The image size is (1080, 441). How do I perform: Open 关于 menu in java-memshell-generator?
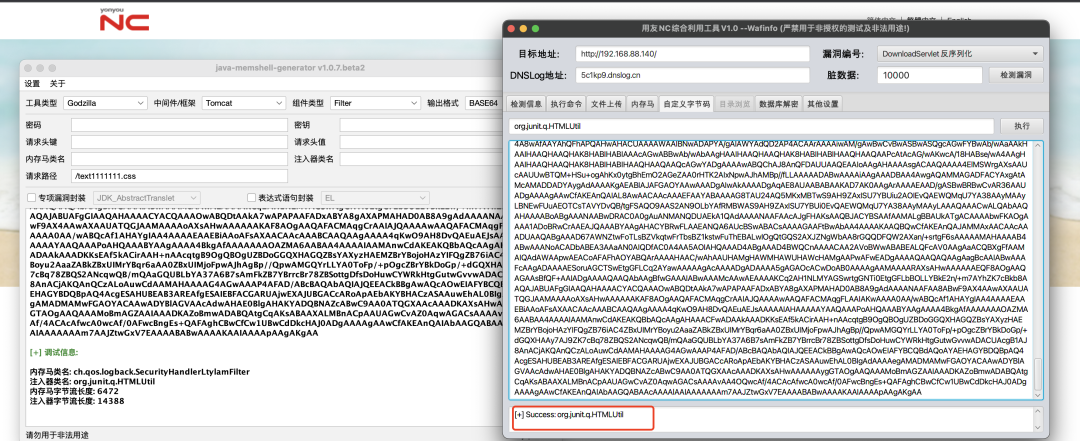[57, 83]
